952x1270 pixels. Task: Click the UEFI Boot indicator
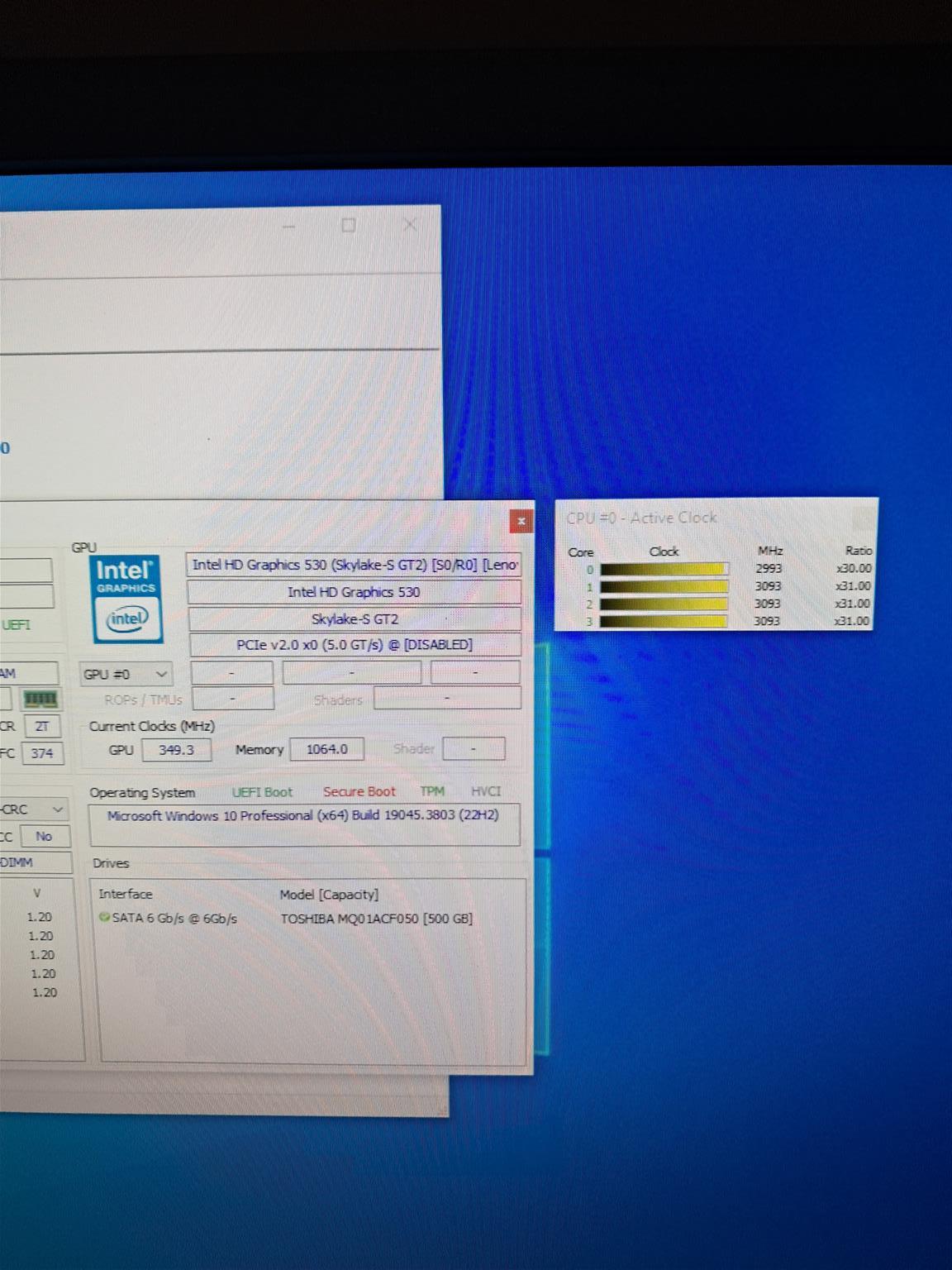pos(262,792)
